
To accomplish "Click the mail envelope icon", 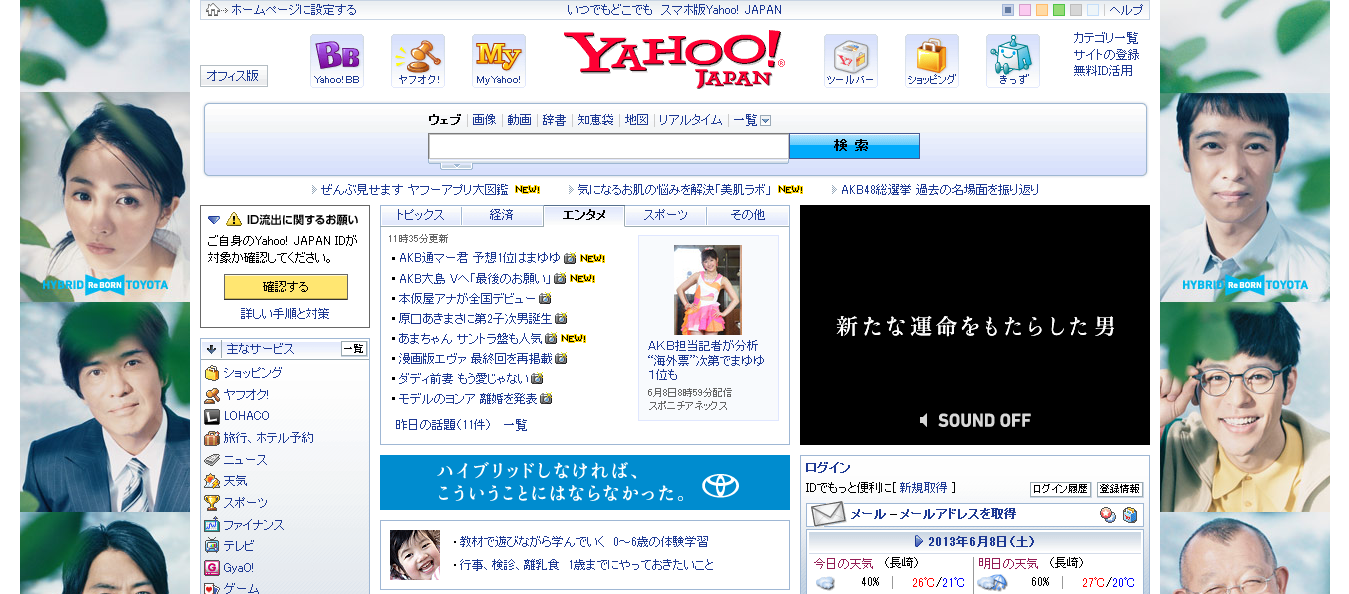I will 828,514.
